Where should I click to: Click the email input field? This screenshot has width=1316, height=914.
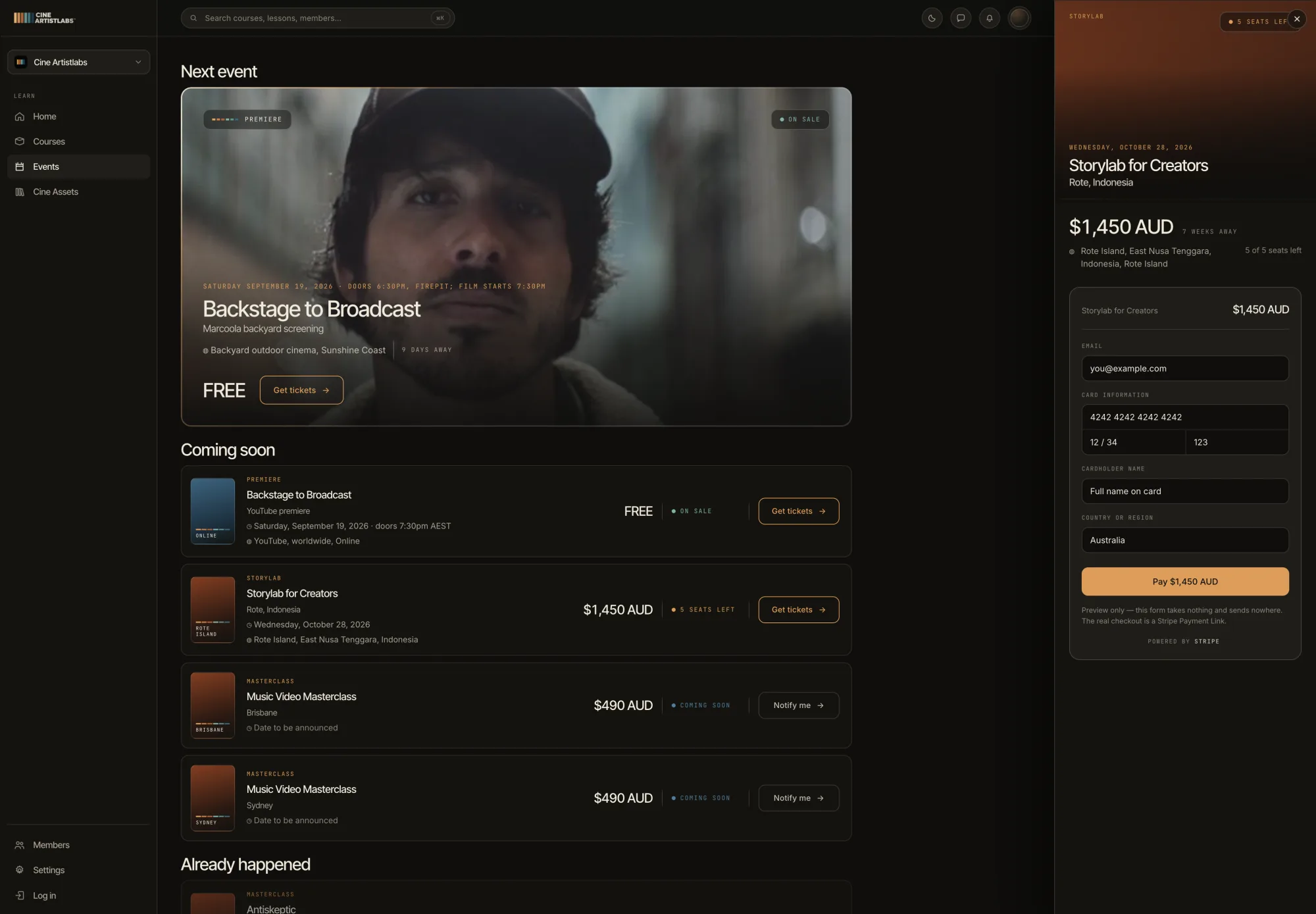pos(1185,368)
